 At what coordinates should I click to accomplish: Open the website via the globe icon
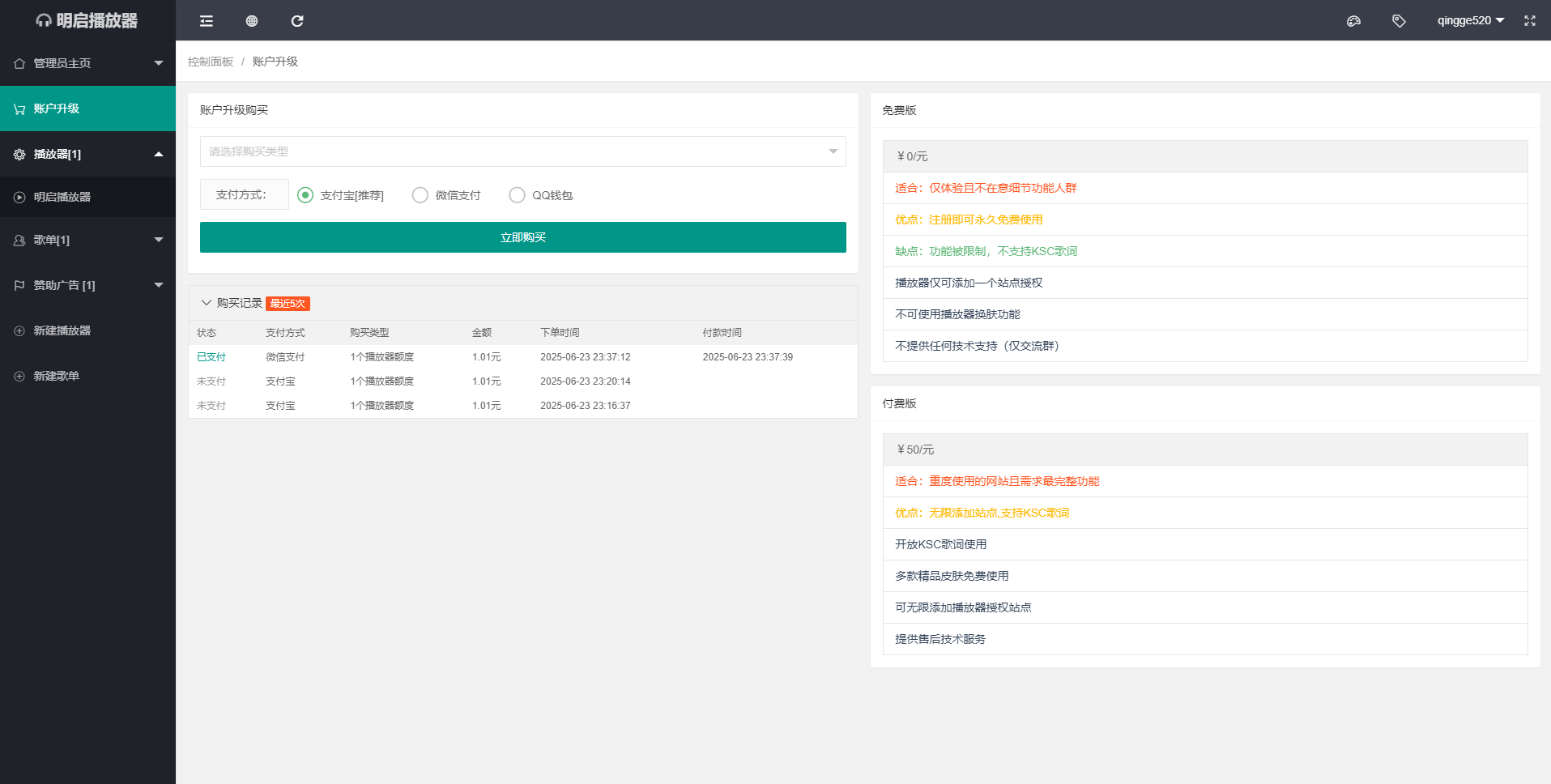(251, 20)
